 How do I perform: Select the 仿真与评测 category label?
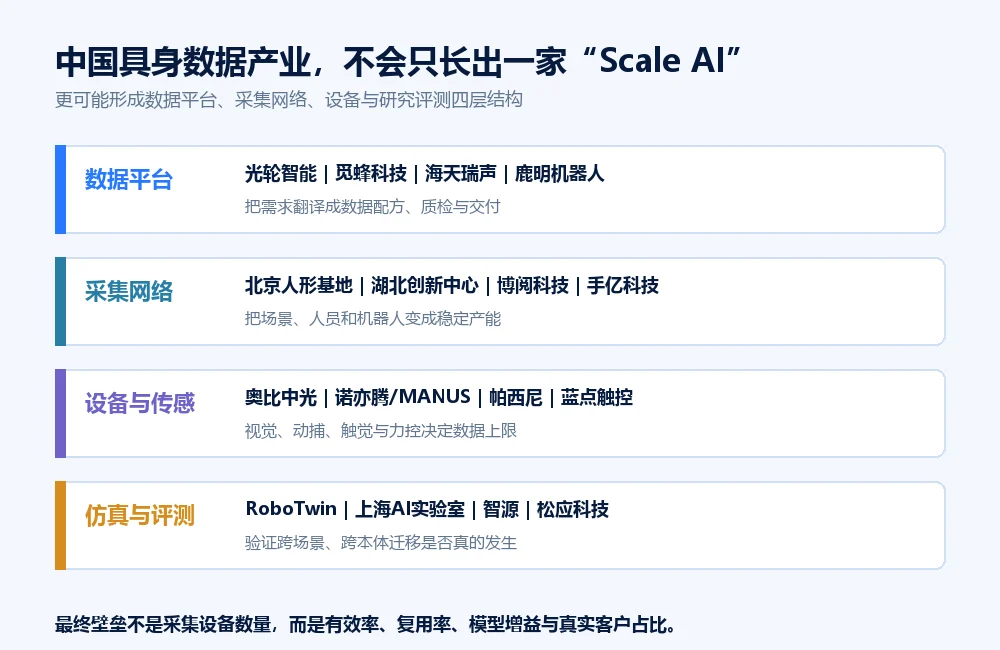tap(140, 515)
